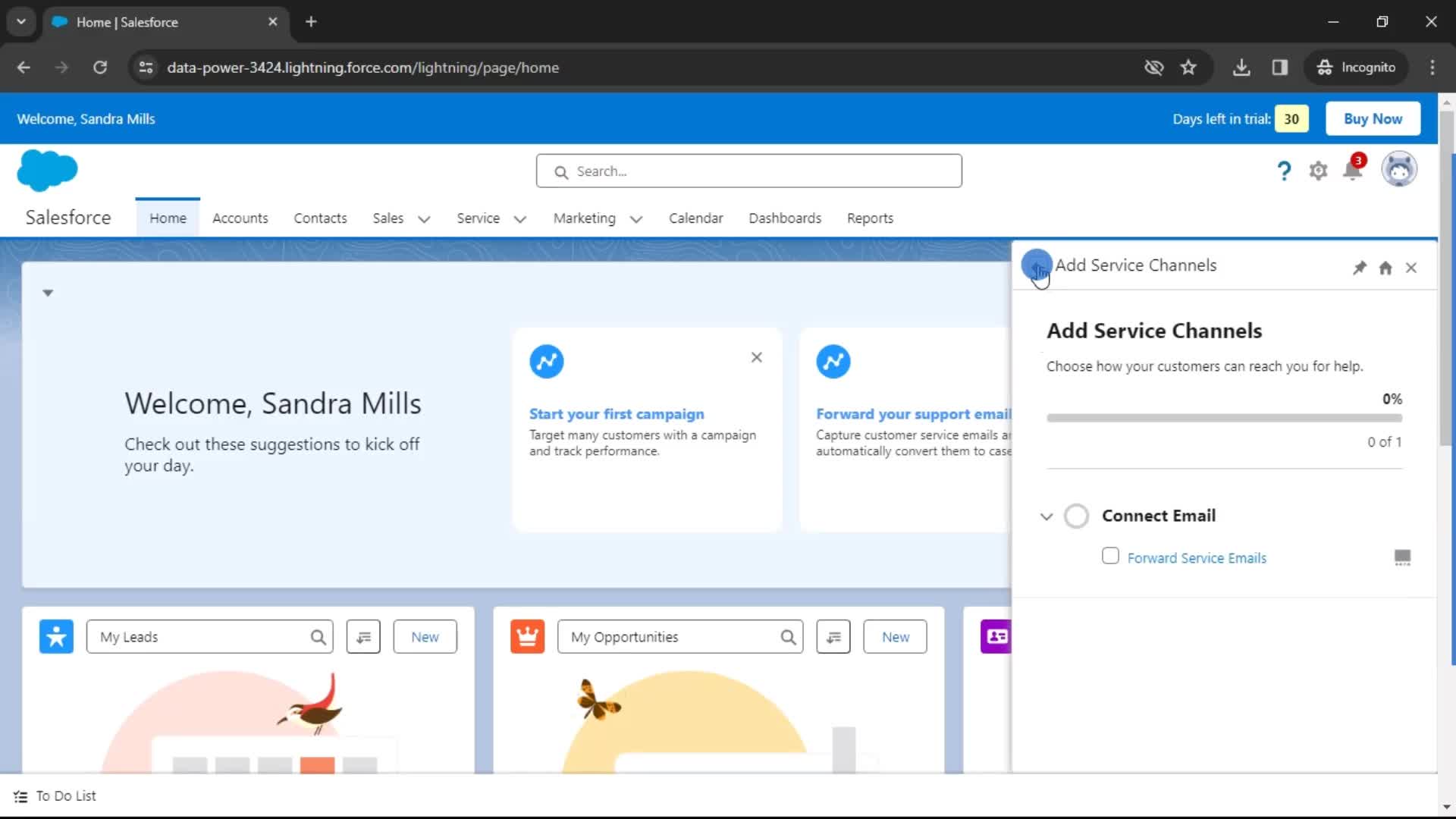Viewport: 1456px width, 819px height.
Task: Search icon in My Opportunities field
Action: tap(789, 638)
